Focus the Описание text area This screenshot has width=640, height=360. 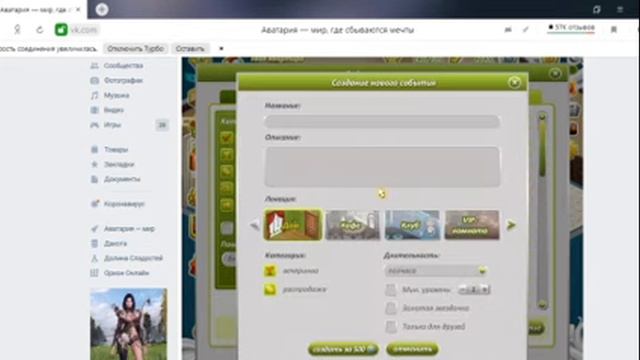(x=382, y=167)
